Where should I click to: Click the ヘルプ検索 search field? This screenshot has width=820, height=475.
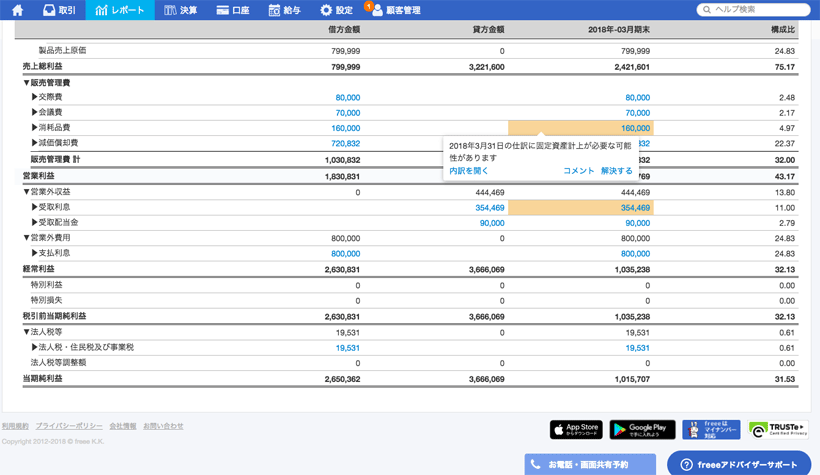point(758,10)
